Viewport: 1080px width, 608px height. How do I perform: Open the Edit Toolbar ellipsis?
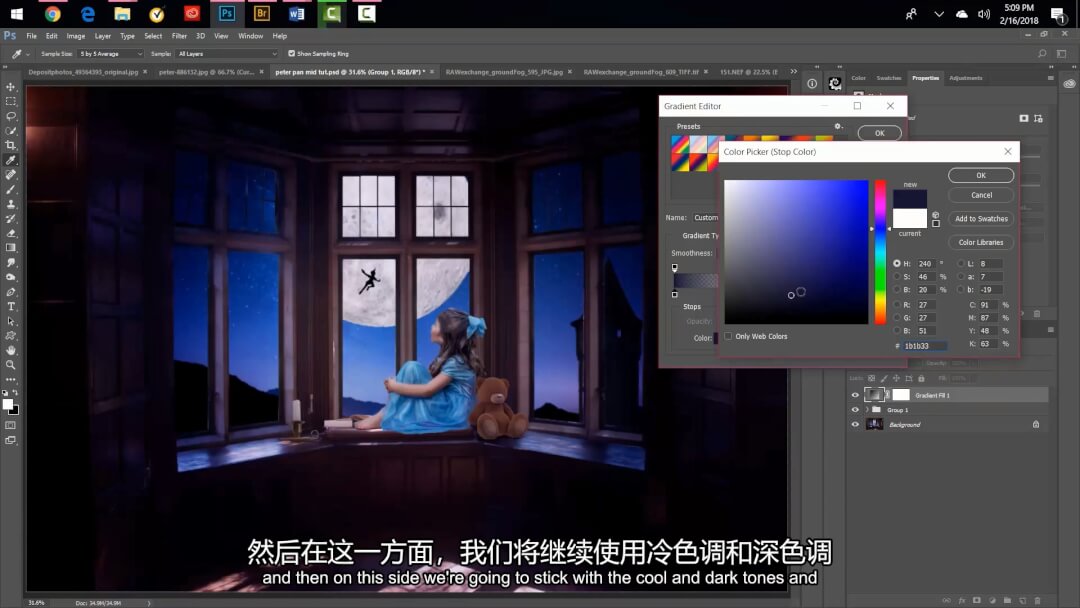[x=10, y=379]
